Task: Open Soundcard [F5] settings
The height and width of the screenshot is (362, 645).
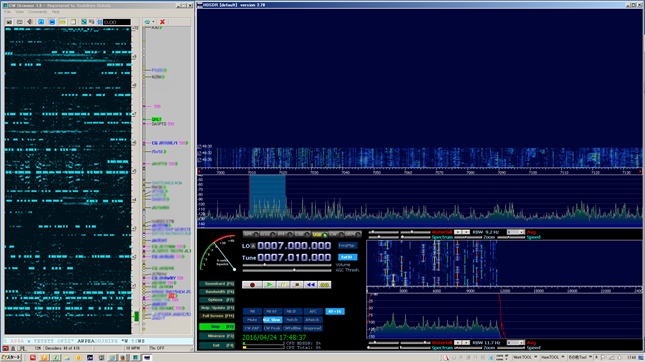Action: point(217,284)
